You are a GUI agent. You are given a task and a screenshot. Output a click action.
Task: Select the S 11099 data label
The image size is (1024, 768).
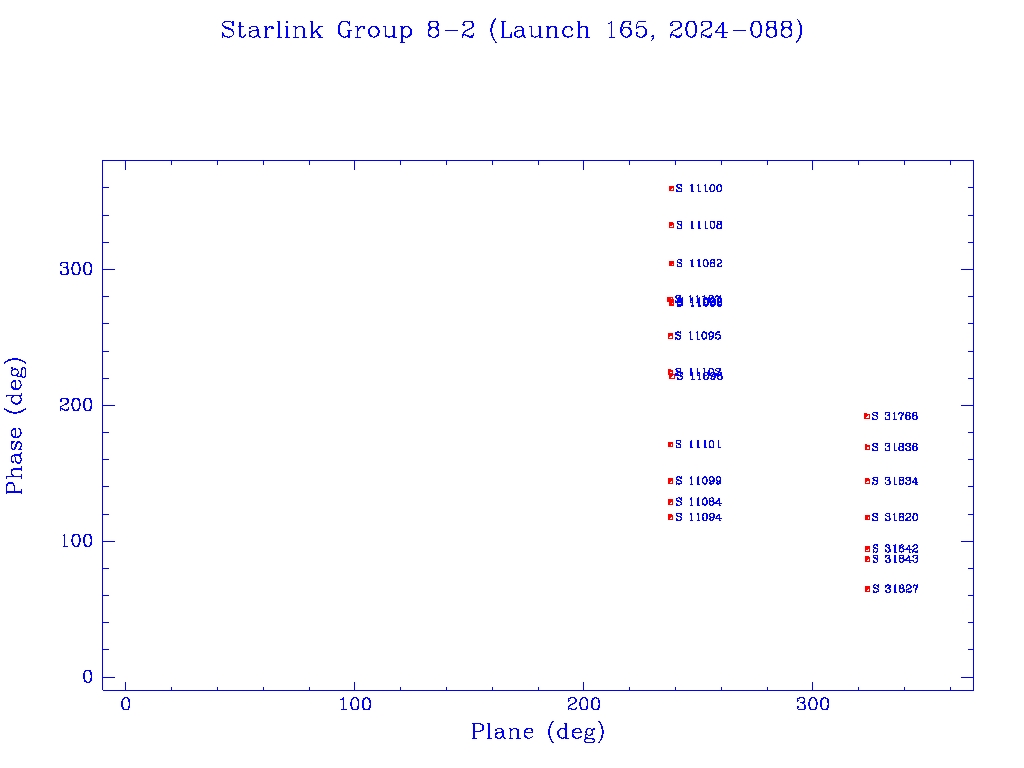point(698,481)
